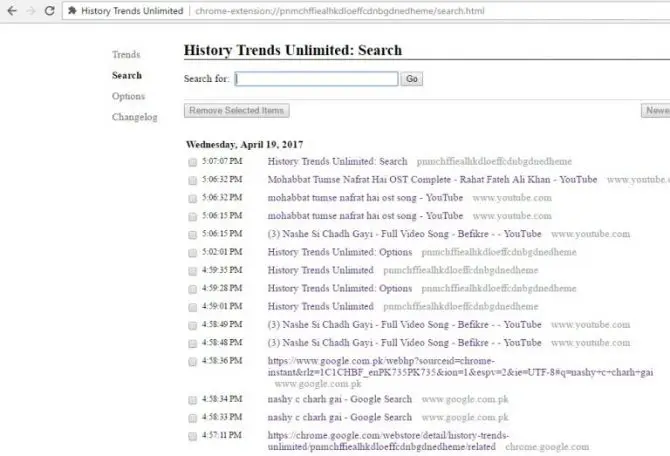Click the 5:02:01 PM timestamp
This screenshot has width=670, height=456.
point(222,252)
